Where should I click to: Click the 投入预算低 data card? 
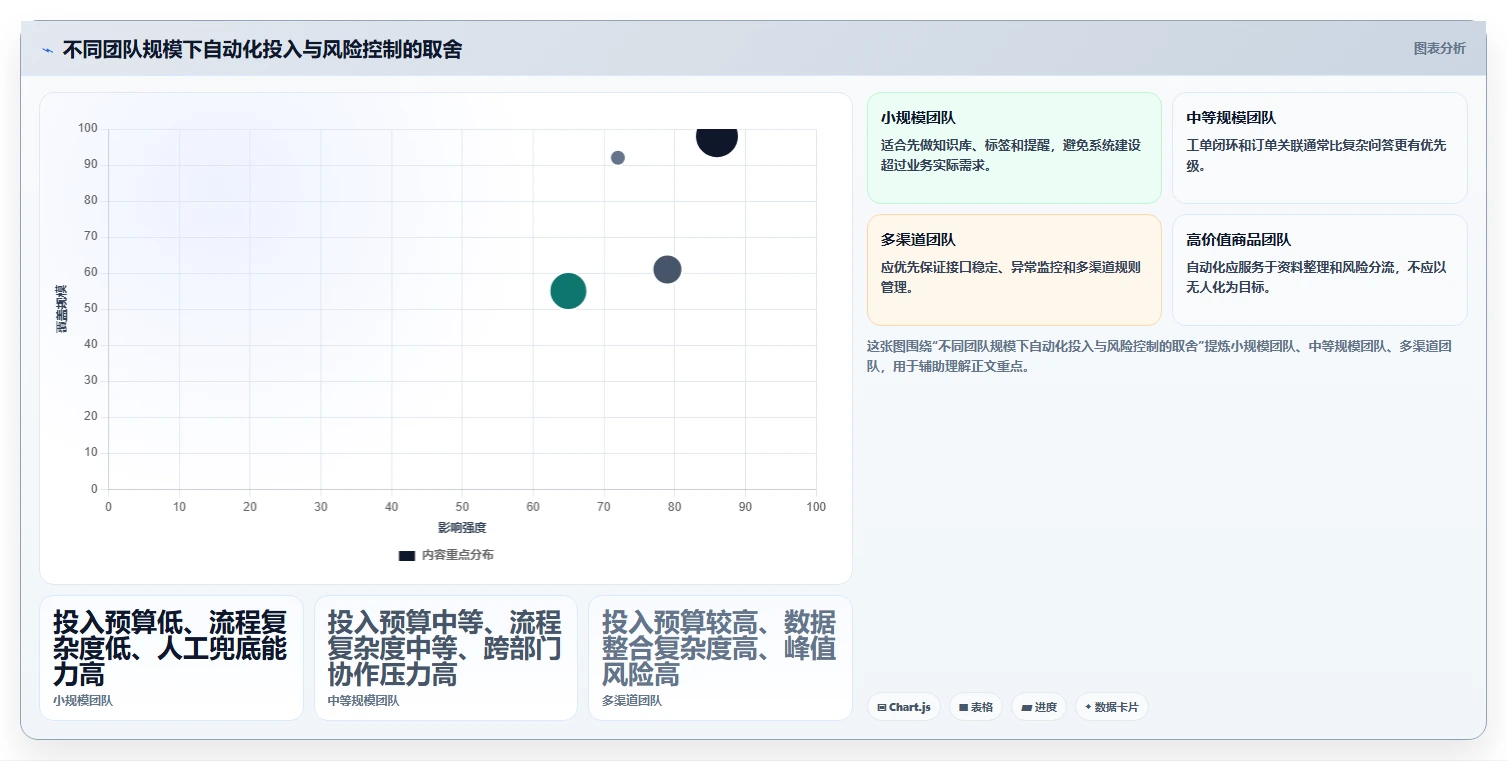171,658
